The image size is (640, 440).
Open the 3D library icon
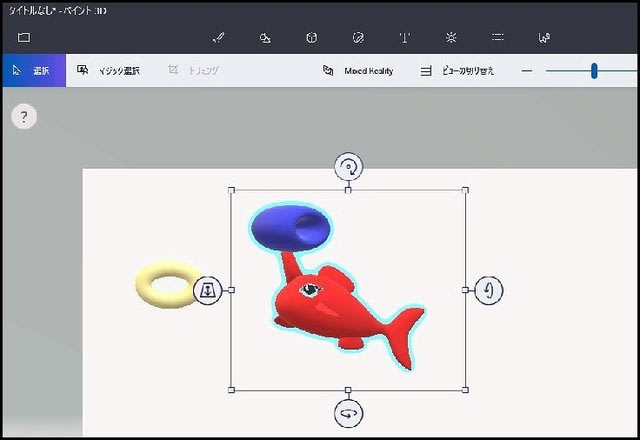(544, 38)
